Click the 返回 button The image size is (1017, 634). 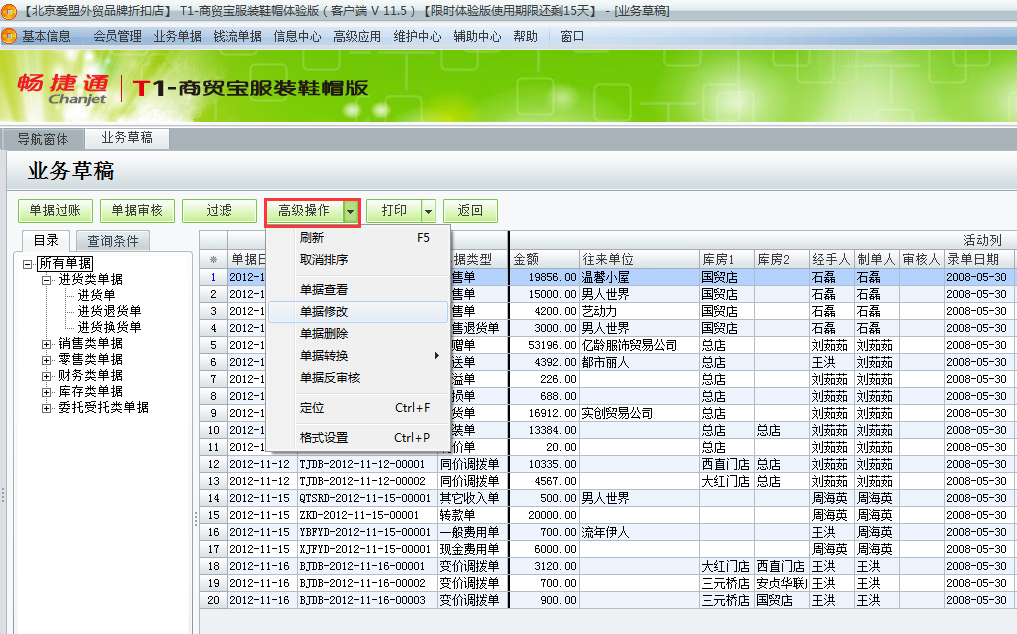coord(470,210)
